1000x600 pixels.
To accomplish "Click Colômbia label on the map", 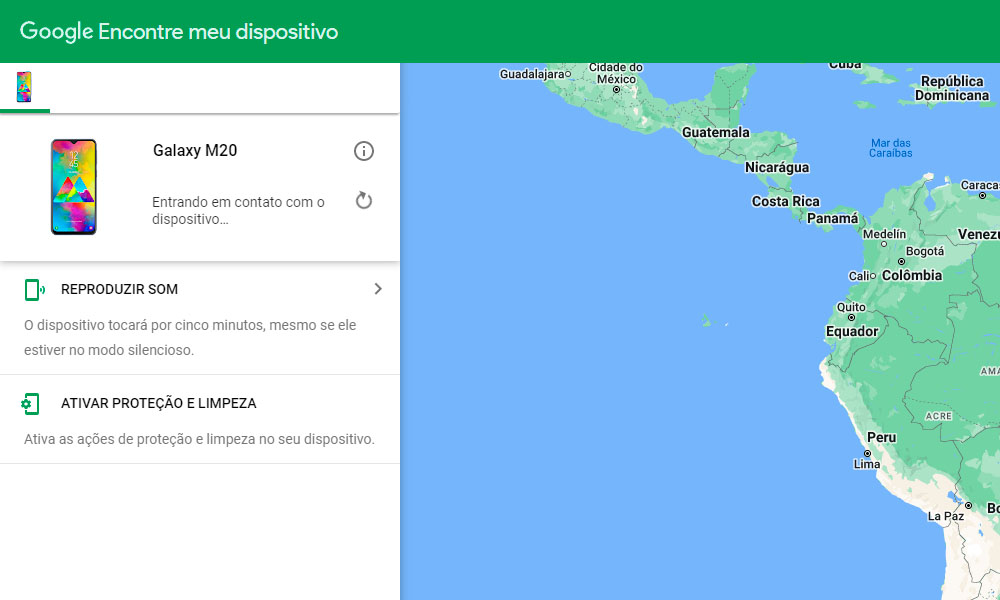I will click(911, 274).
